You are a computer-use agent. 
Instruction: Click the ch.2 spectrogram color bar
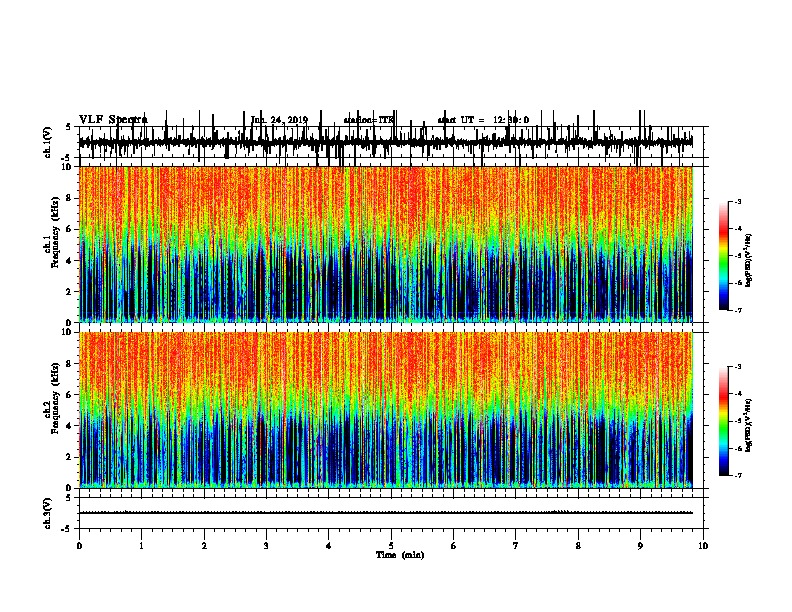point(724,421)
